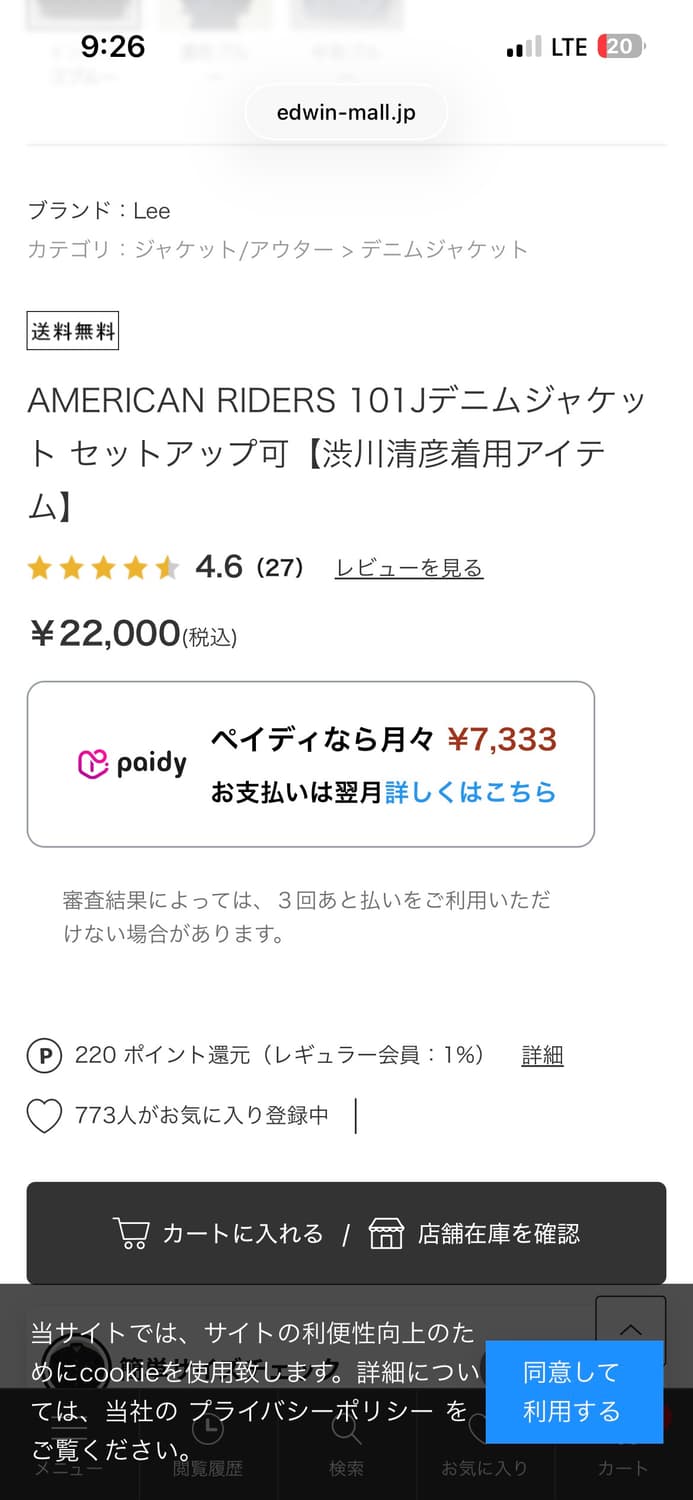
Task: Open レビューを見る to read reviews
Action: [409, 566]
